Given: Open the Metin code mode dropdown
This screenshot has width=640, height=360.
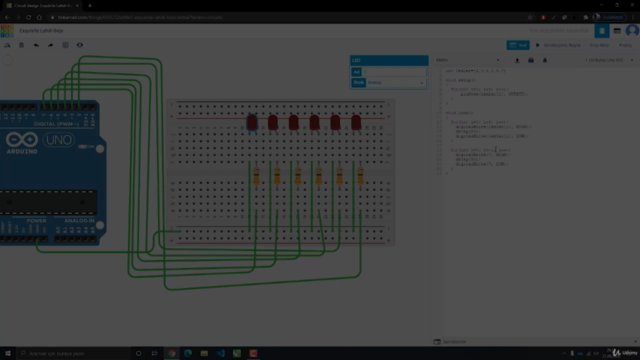Looking at the screenshot, I should tap(468, 60).
